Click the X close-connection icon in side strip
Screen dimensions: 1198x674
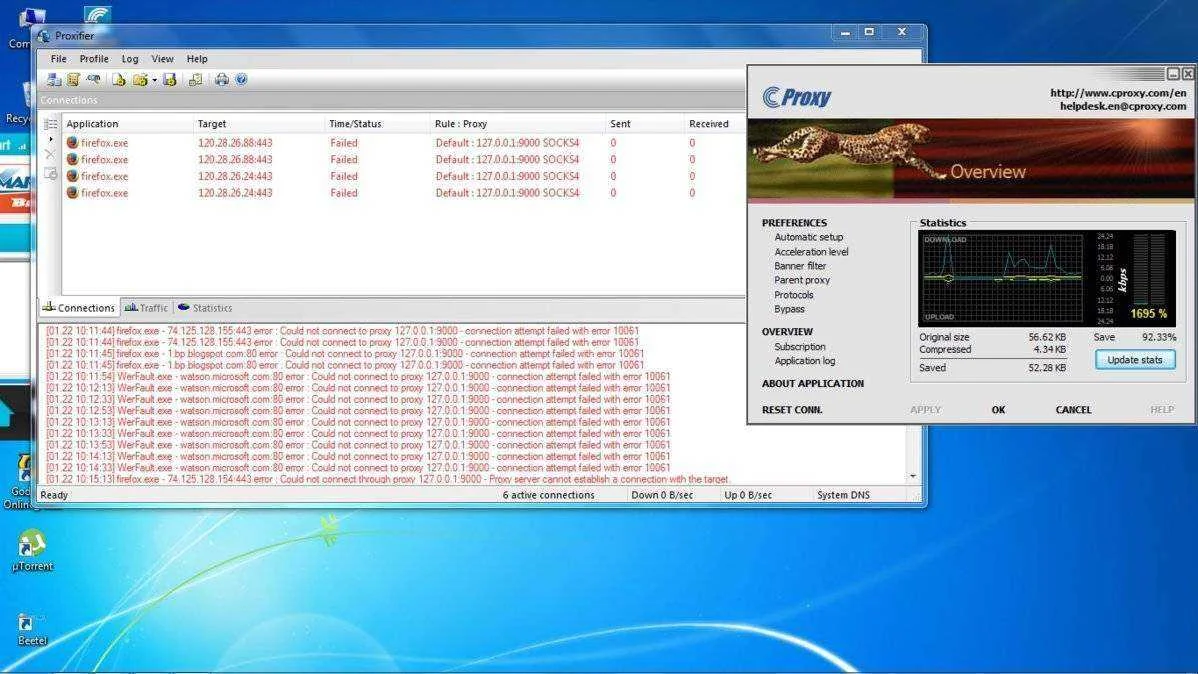pos(50,155)
